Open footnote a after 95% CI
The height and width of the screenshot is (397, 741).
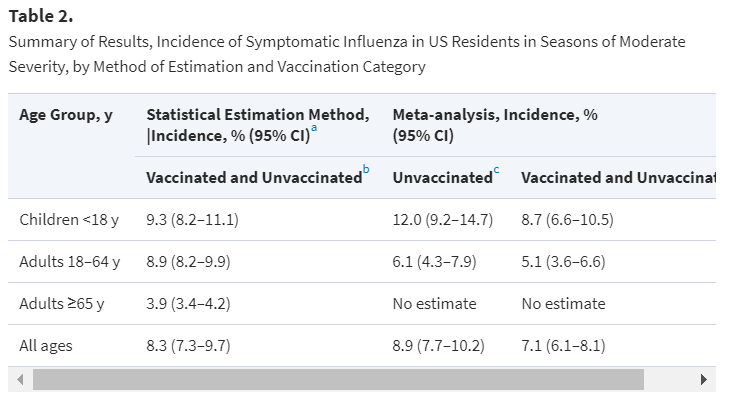click(x=314, y=129)
